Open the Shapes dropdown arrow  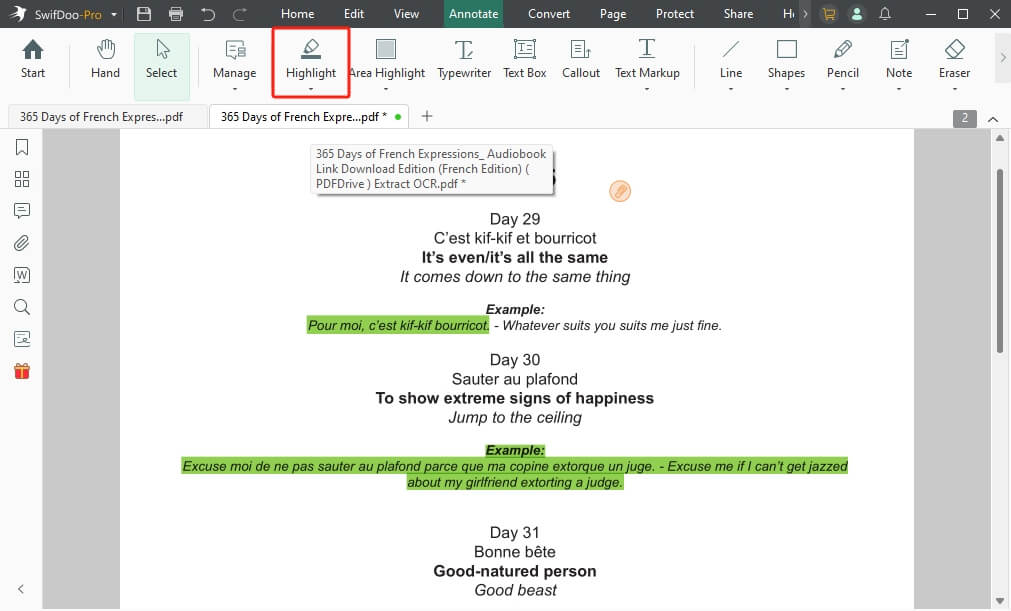click(x=786, y=89)
